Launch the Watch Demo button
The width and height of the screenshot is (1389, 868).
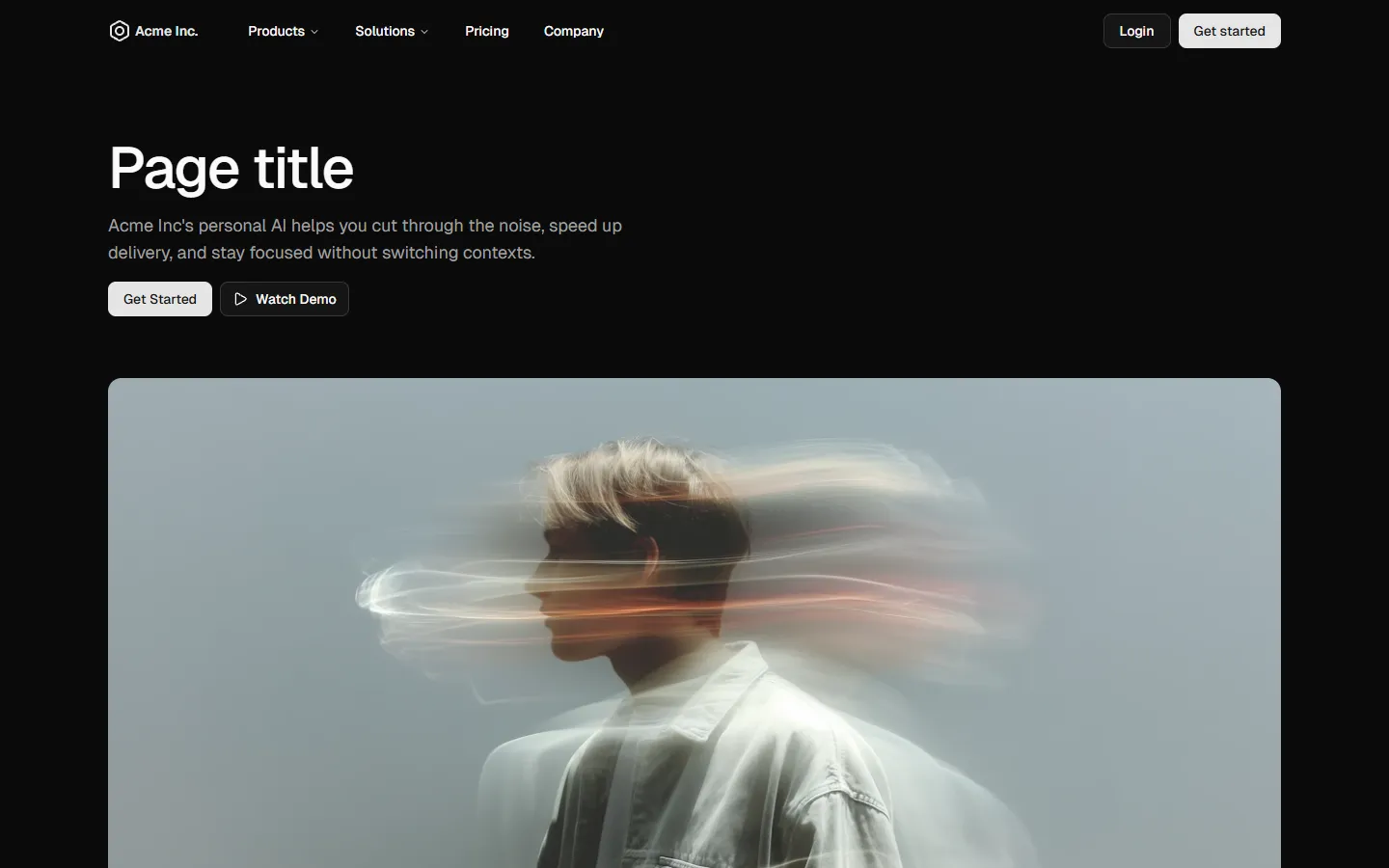pyautogui.click(x=285, y=299)
